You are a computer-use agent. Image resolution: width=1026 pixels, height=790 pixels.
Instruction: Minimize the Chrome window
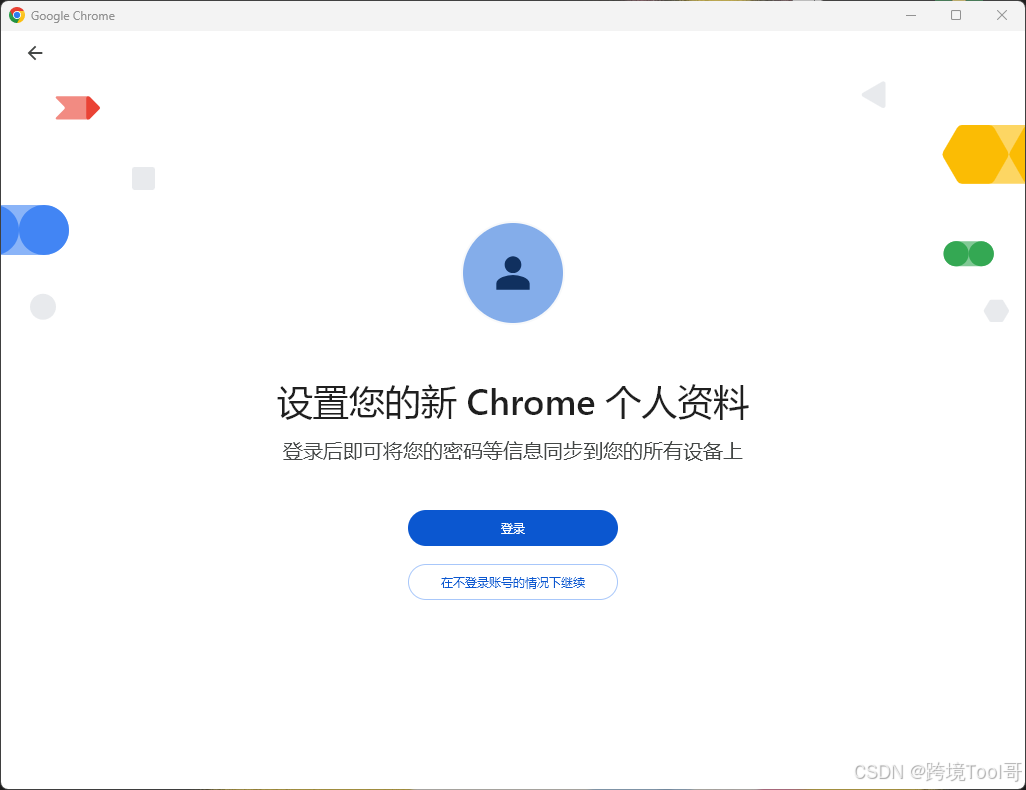(x=911, y=15)
